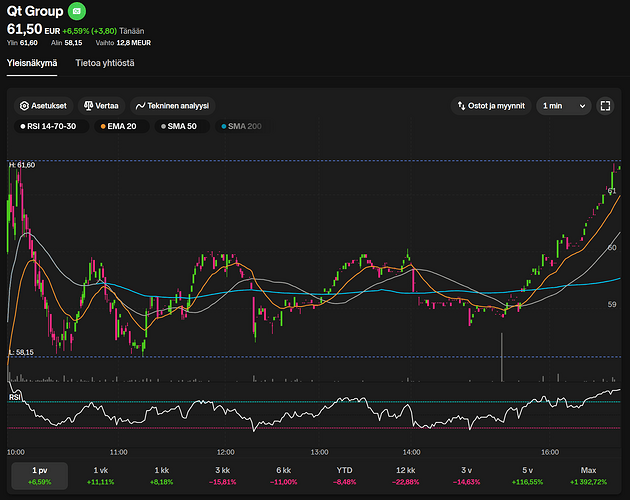Click the Qt Group title
Screen dimensions: 630x500
pyautogui.click(x=35, y=11)
